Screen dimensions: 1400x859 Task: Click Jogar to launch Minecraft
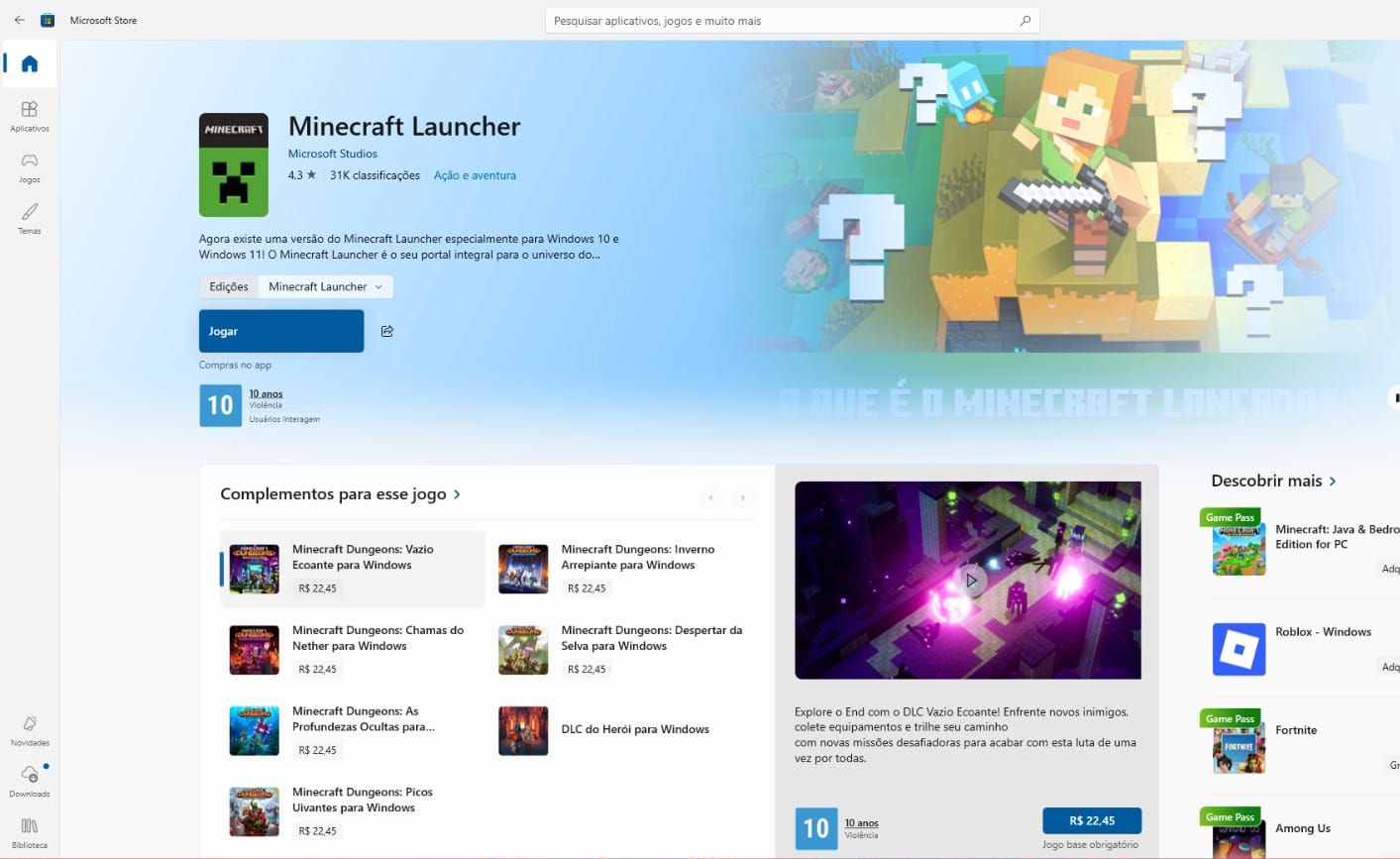(x=281, y=331)
